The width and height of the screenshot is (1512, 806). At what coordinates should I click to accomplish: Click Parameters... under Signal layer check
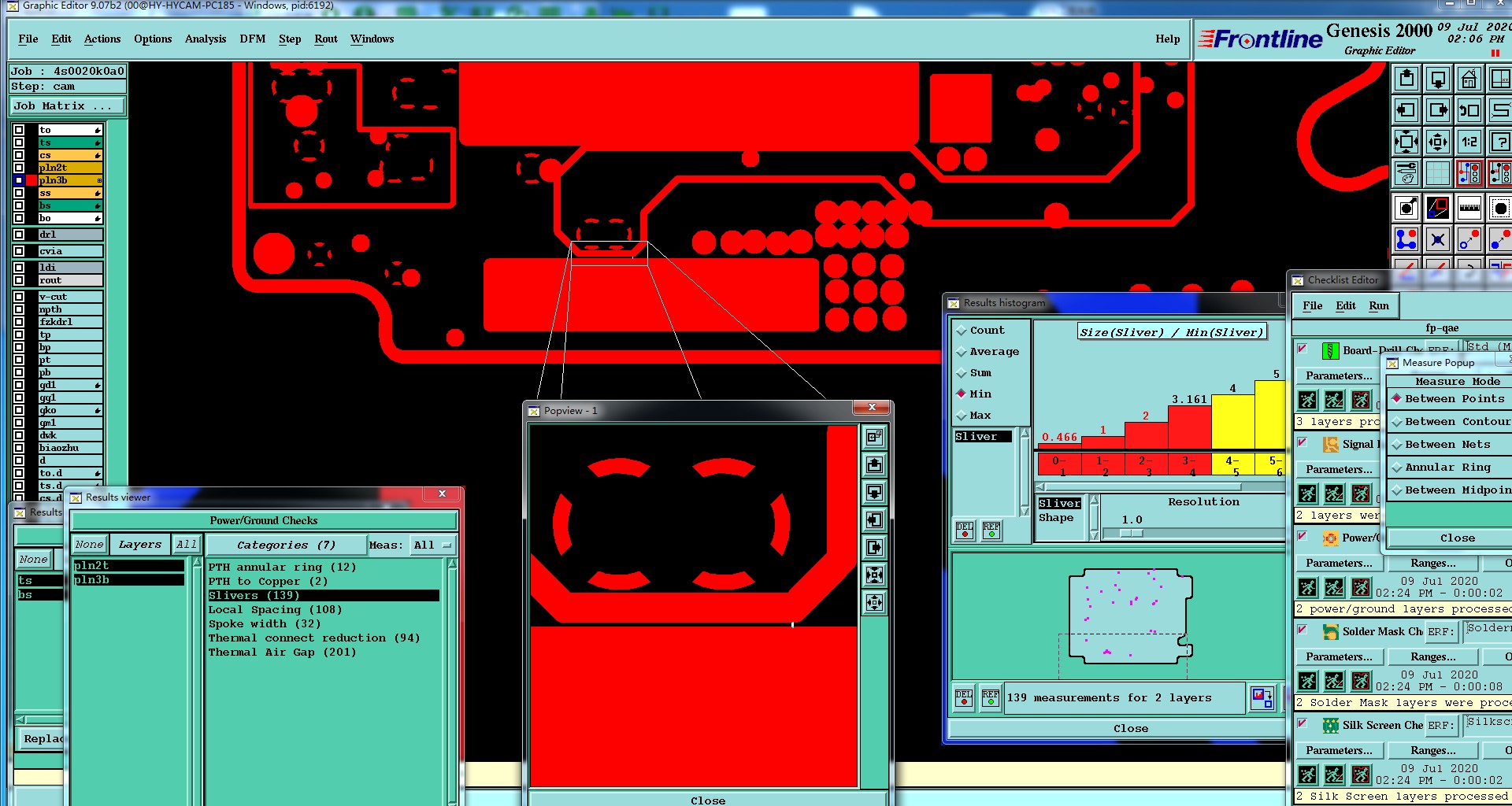(1339, 469)
